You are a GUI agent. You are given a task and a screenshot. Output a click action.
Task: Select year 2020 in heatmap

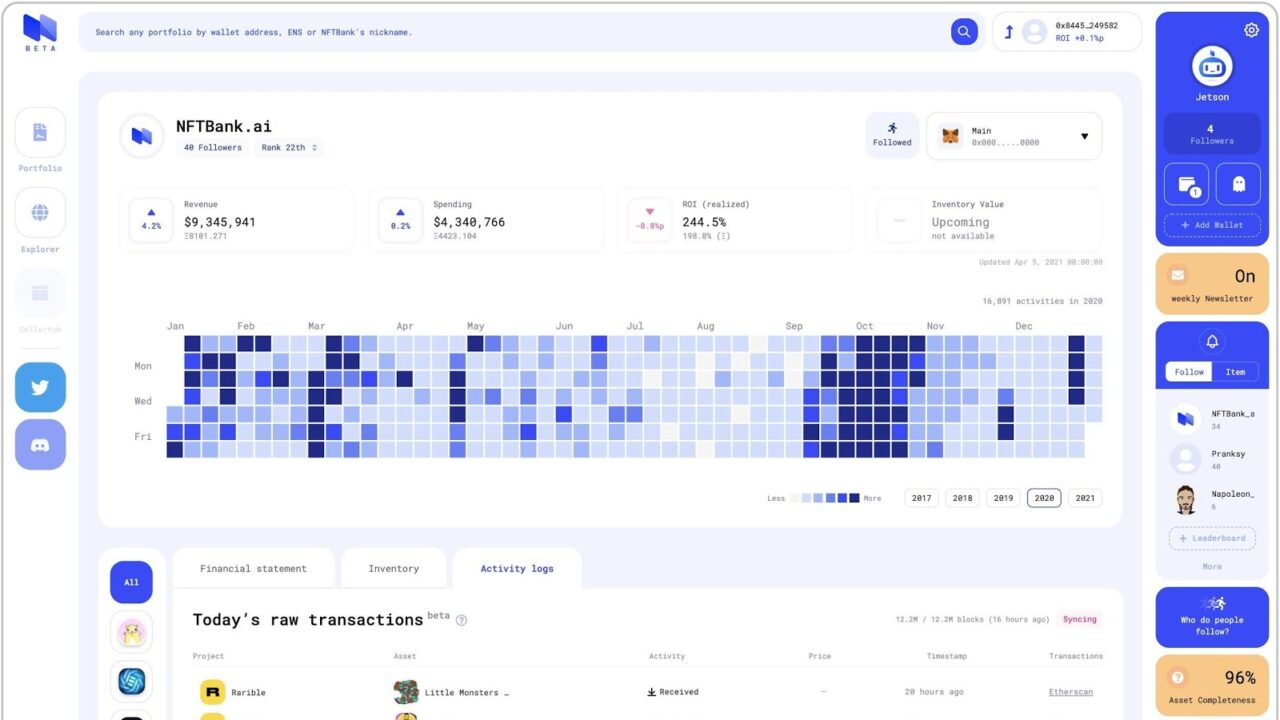[1044, 498]
